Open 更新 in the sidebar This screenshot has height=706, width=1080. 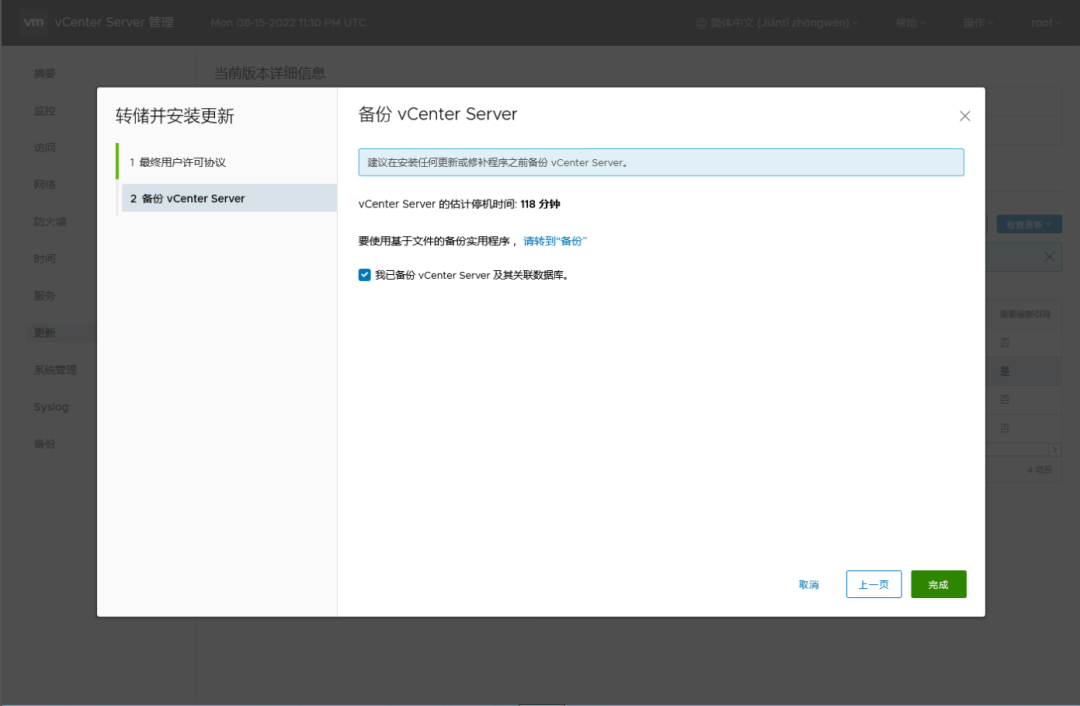point(45,333)
